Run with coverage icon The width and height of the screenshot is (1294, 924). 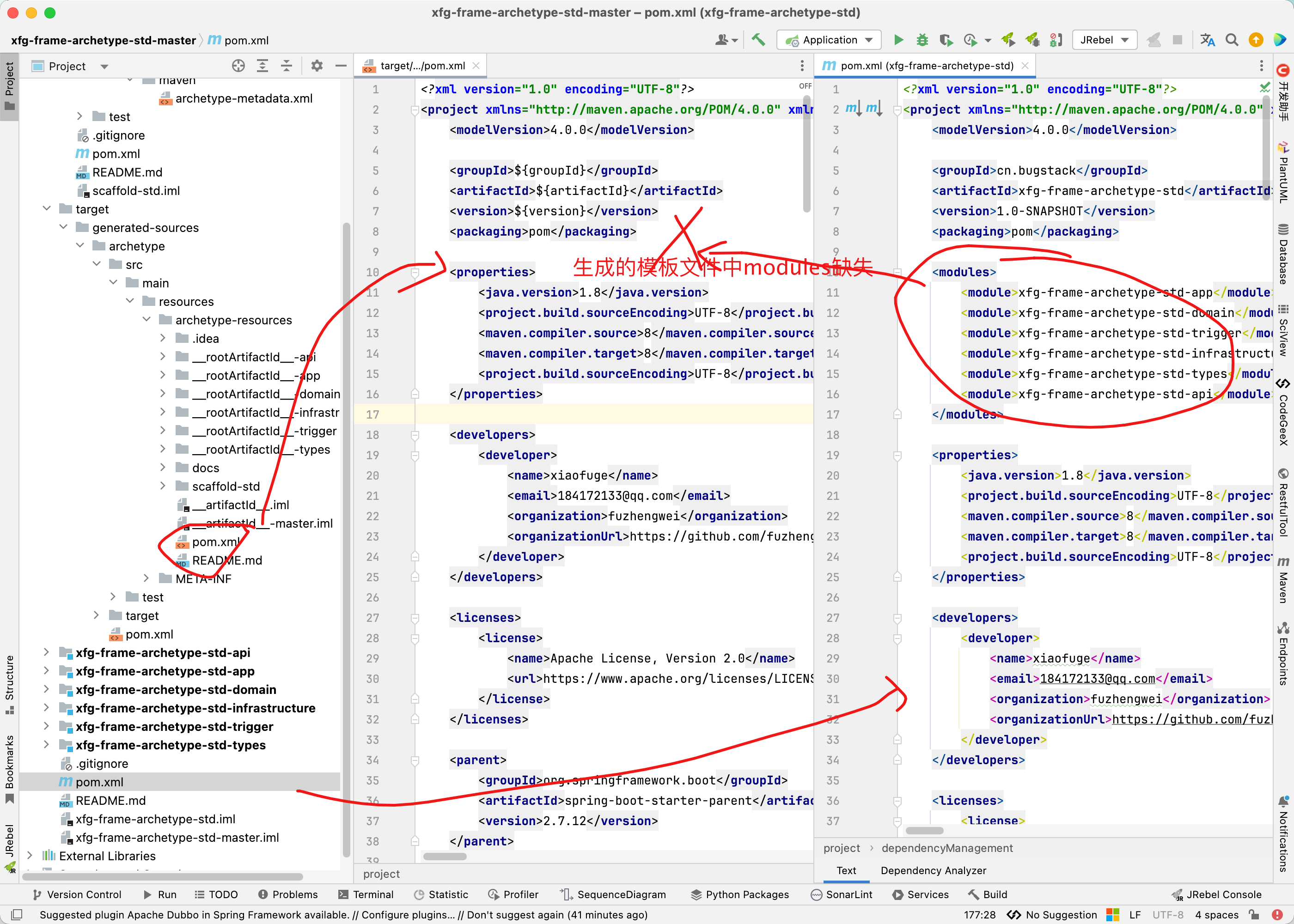click(x=946, y=40)
